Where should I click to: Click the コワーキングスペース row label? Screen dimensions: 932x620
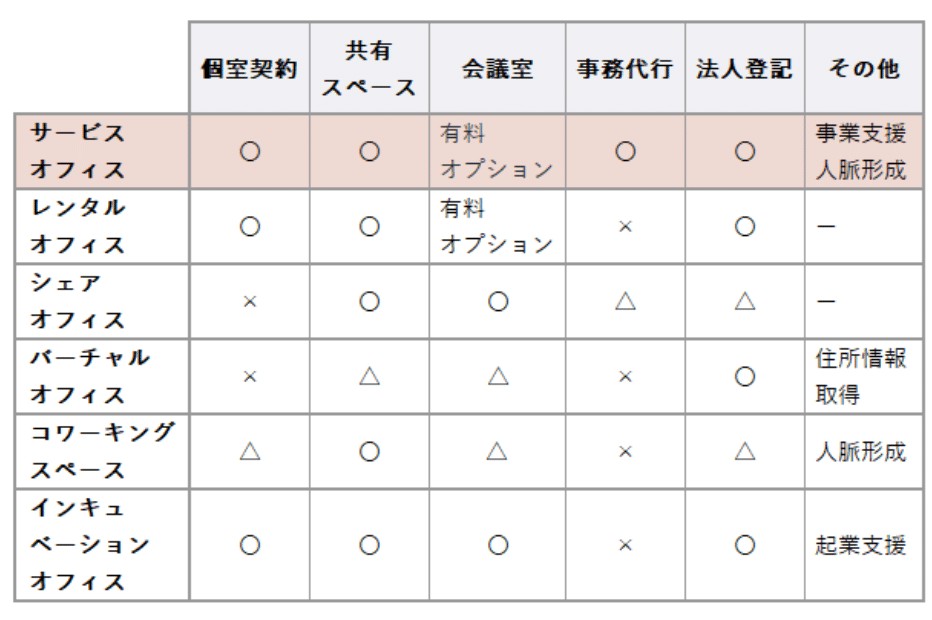tap(102, 452)
